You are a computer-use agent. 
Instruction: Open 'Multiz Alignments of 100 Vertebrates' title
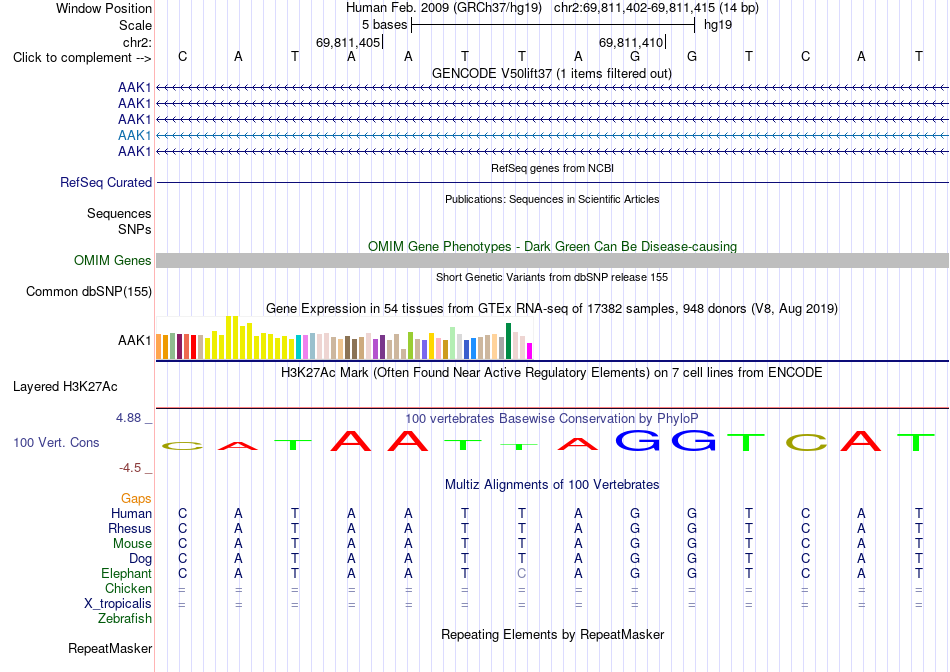pyautogui.click(x=552, y=485)
